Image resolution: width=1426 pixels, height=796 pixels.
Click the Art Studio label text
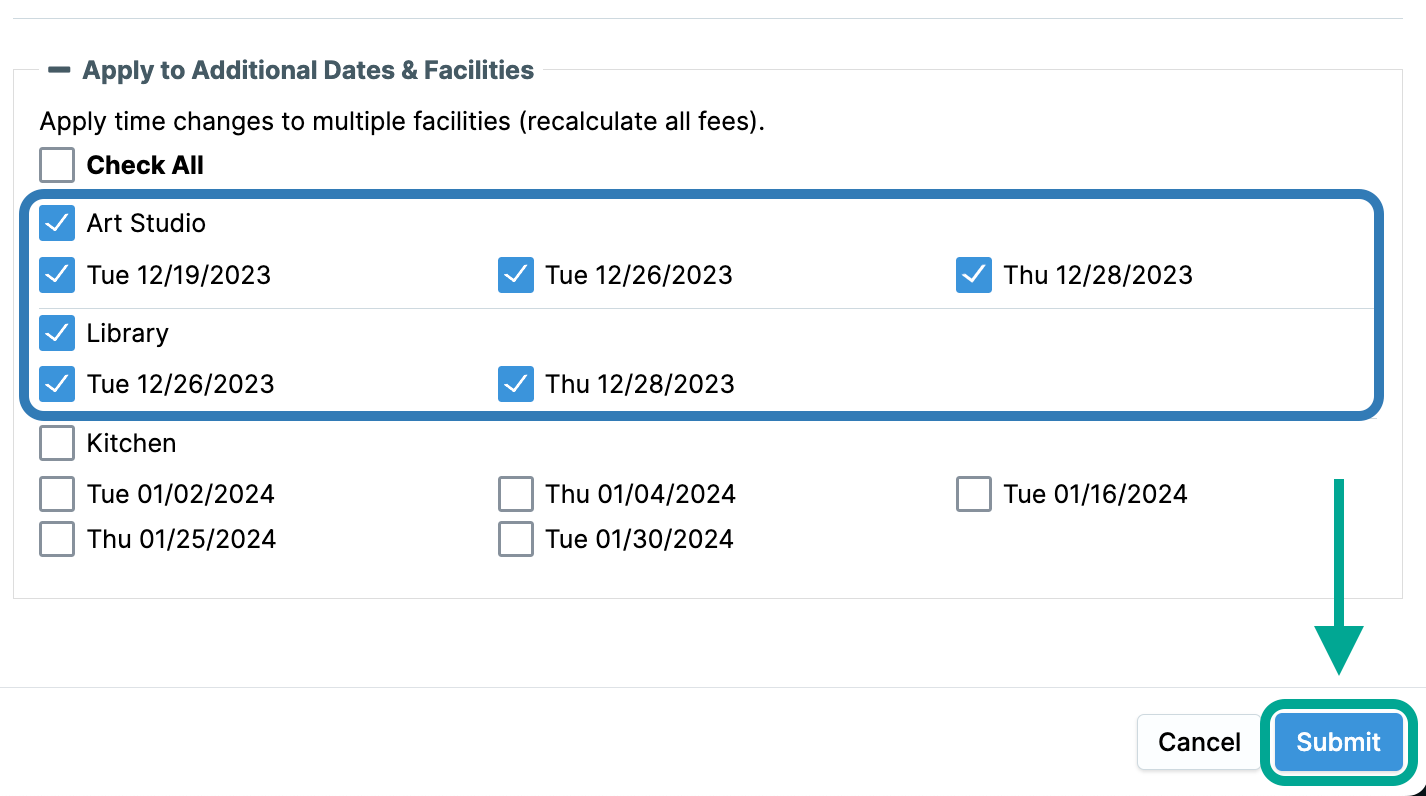(146, 223)
